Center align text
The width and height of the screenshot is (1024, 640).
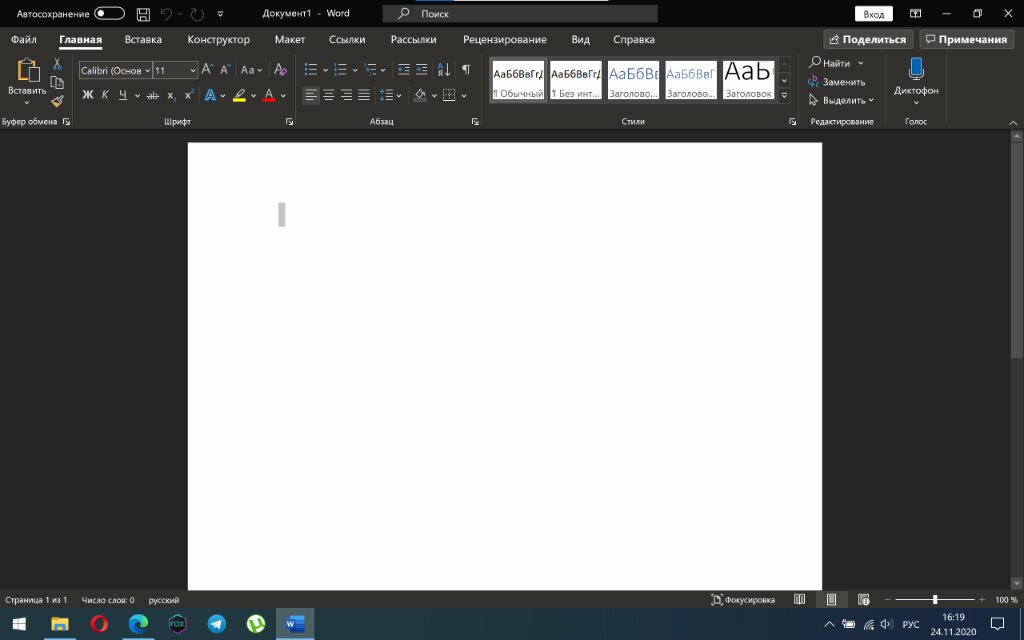(328, 95)
